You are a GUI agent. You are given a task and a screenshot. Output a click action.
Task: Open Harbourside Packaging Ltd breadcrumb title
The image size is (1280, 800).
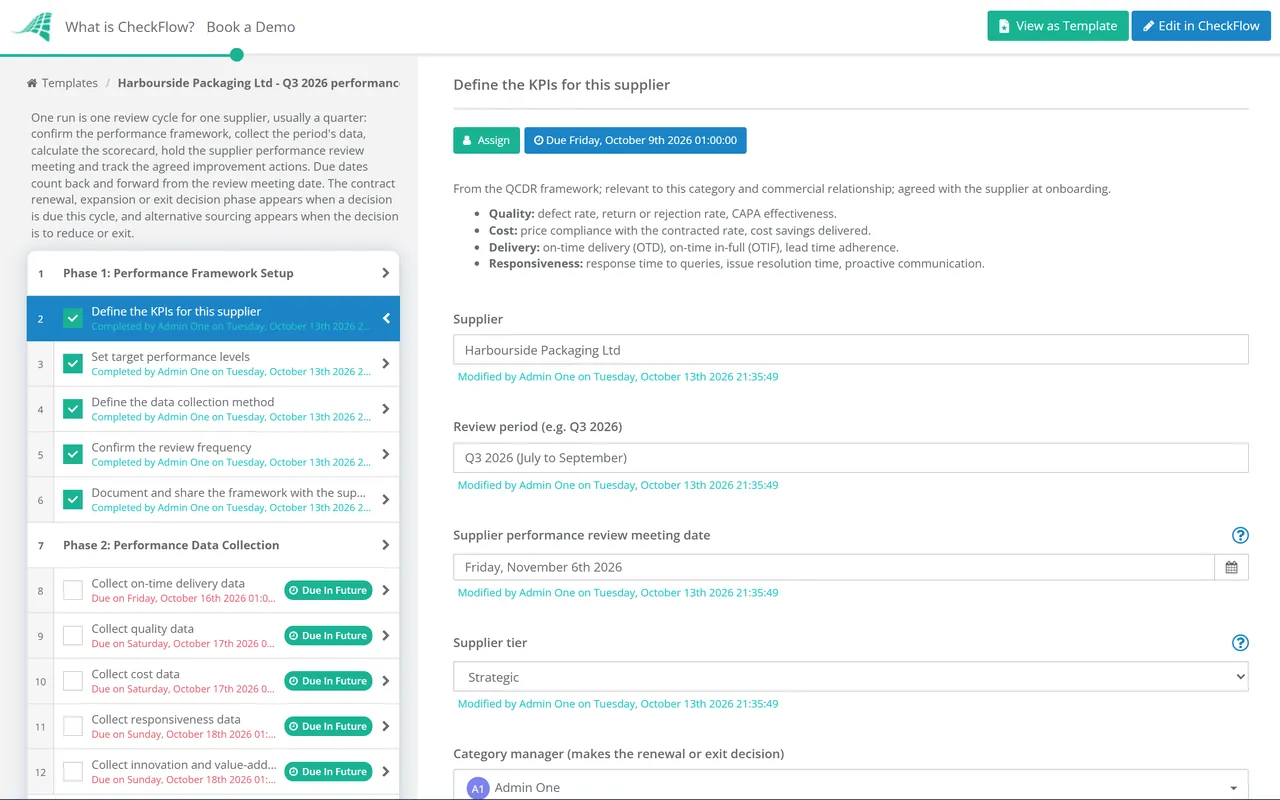coord(258,83)
